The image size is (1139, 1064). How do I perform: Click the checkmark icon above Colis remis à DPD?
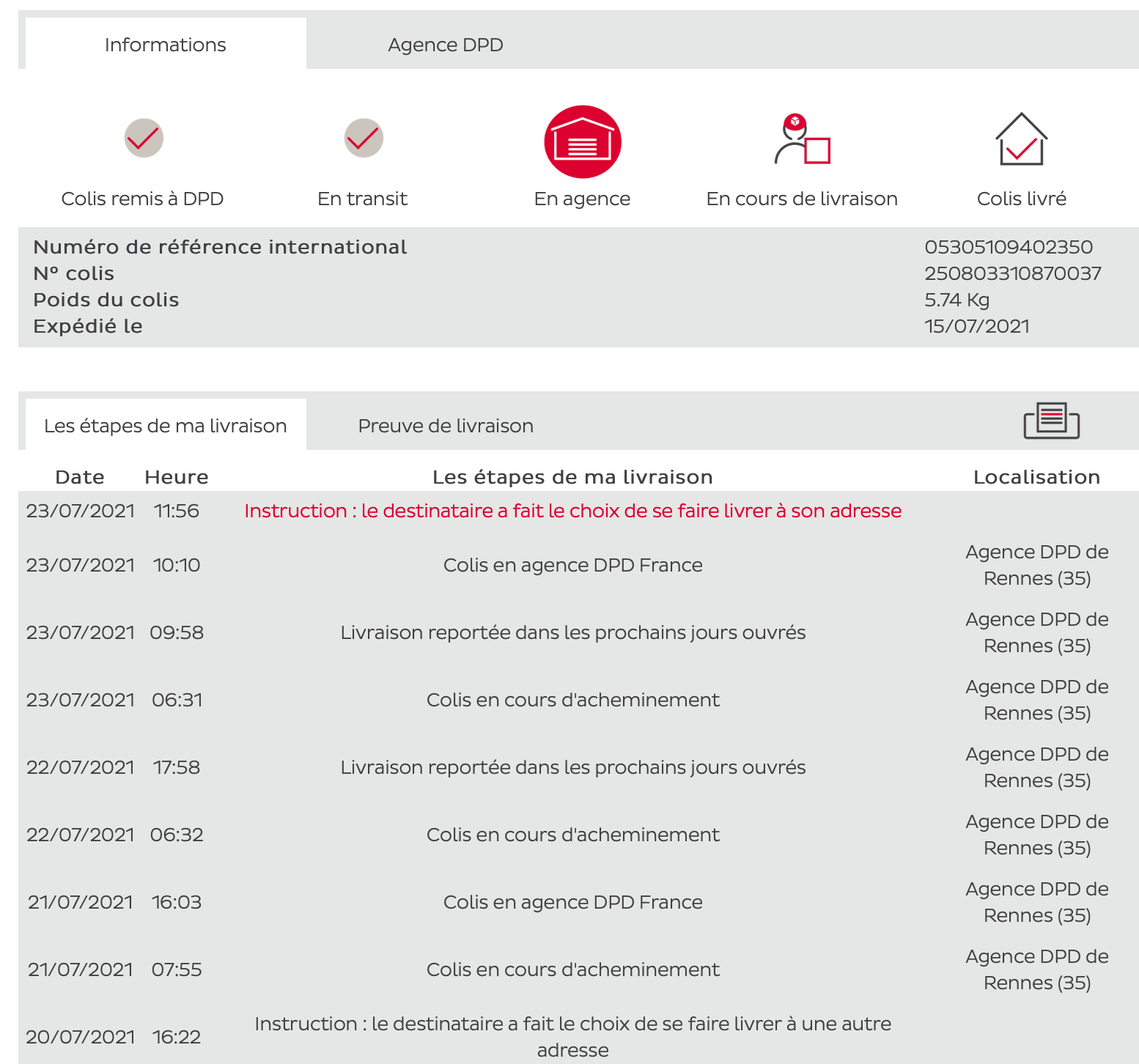(x=144, y=138)
